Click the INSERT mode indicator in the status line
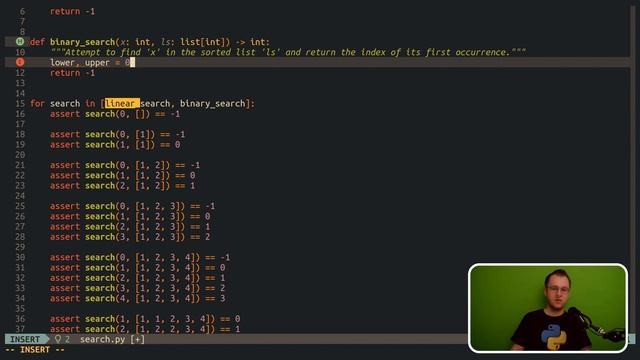 pos(25,339)
